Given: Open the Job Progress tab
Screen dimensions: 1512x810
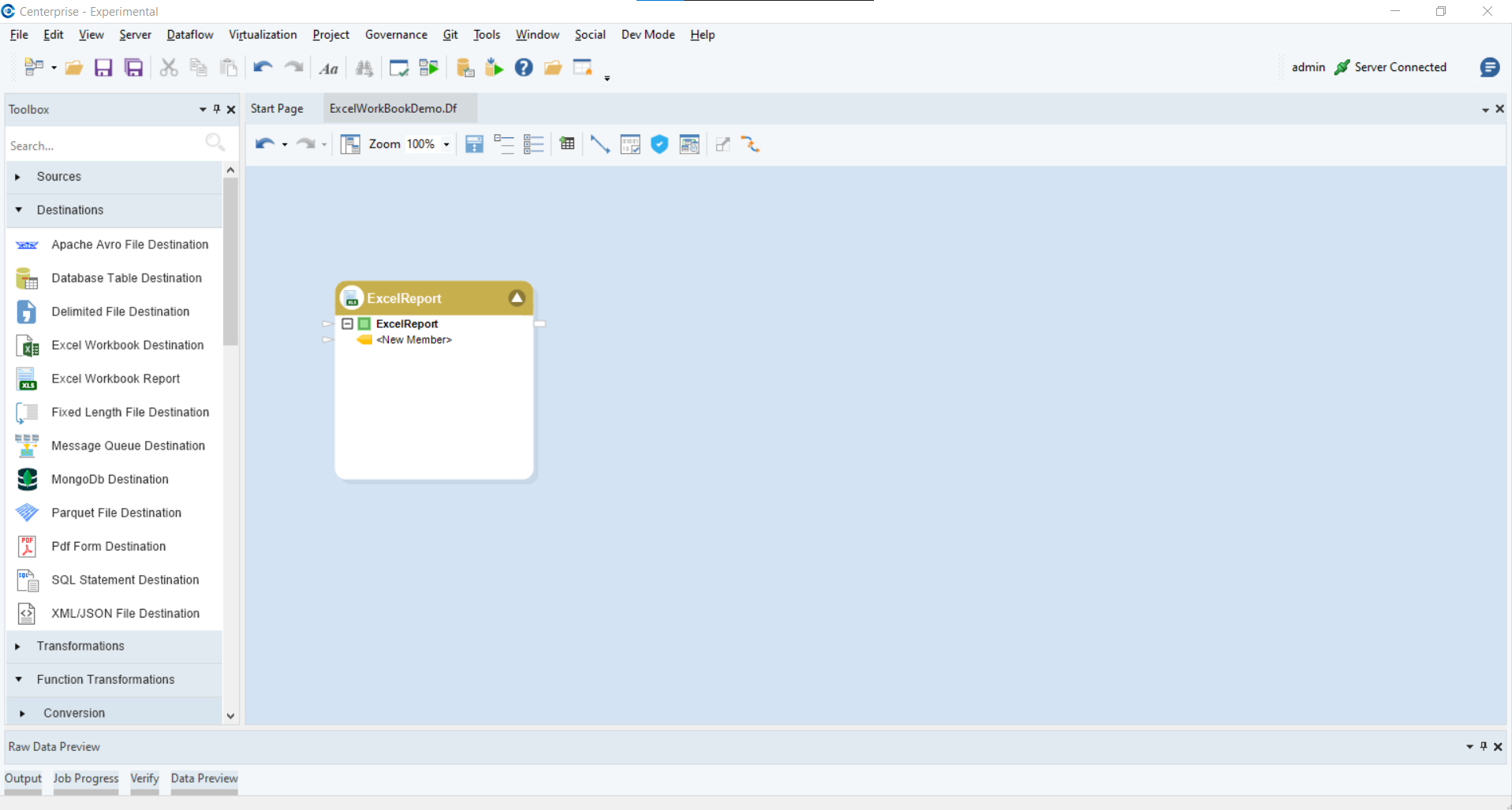Looking at the screenshot, I should pyautogui.click(x=85, y=778).
